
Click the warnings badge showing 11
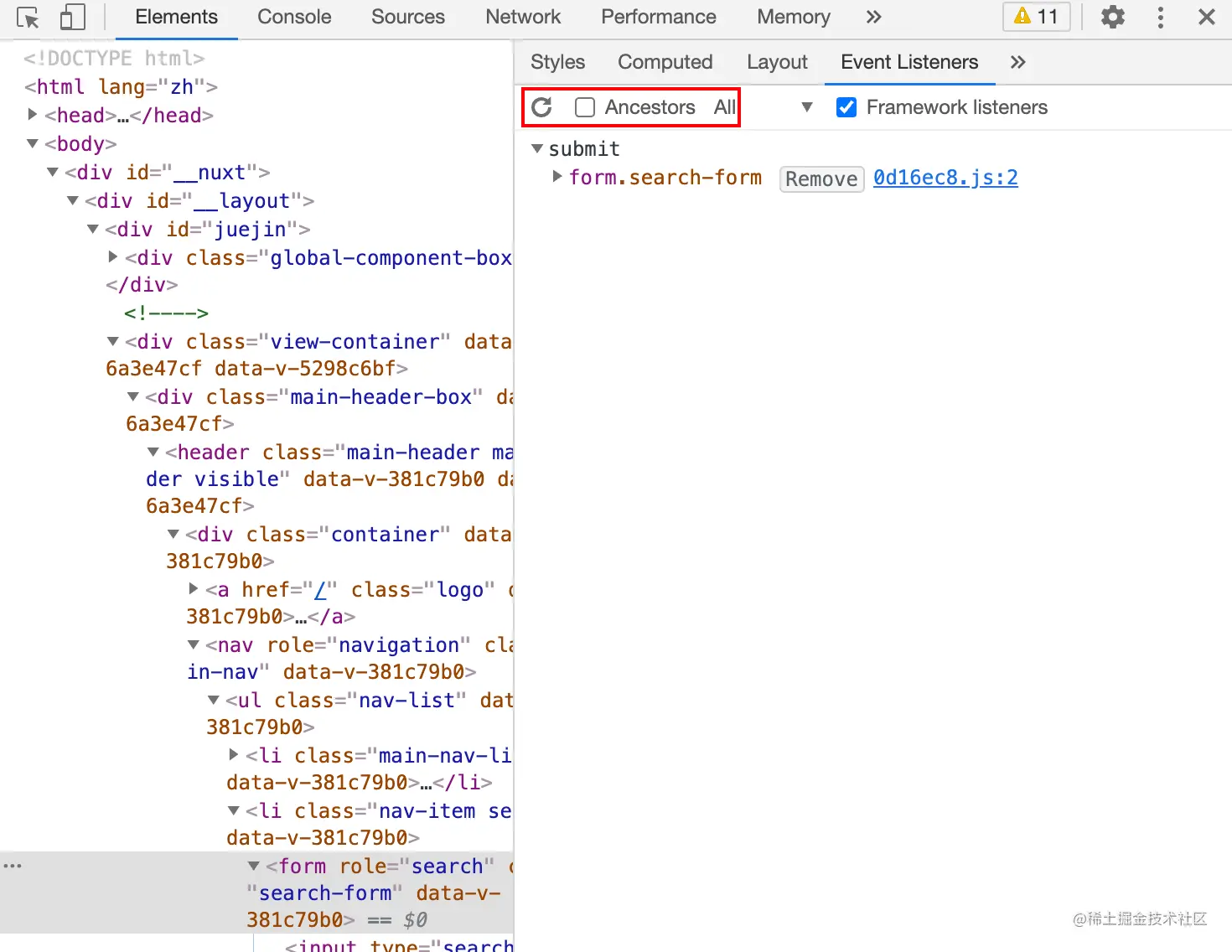click(1036, 17)
